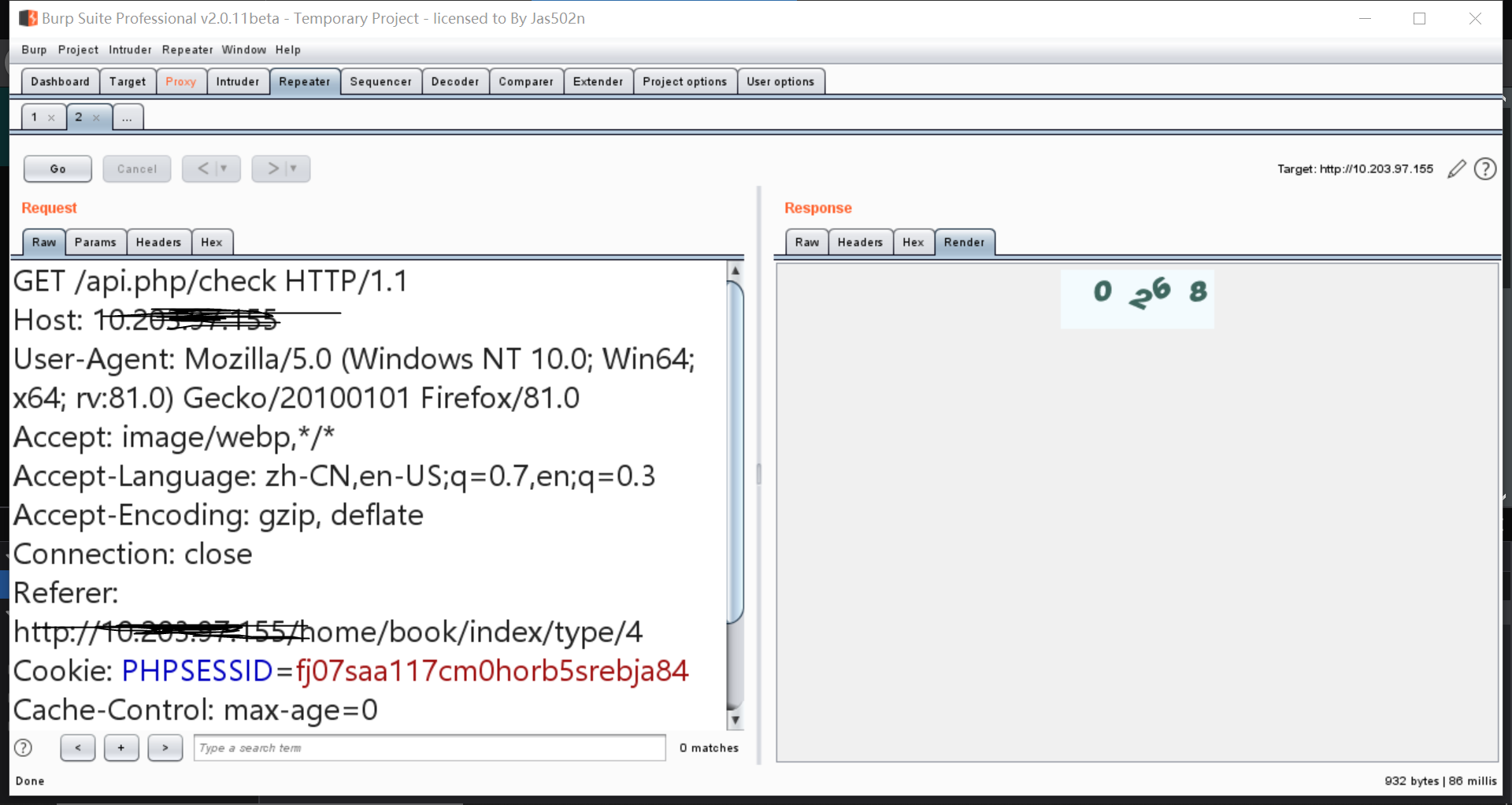Go back to the previous request in history

[x=202, y=169]
